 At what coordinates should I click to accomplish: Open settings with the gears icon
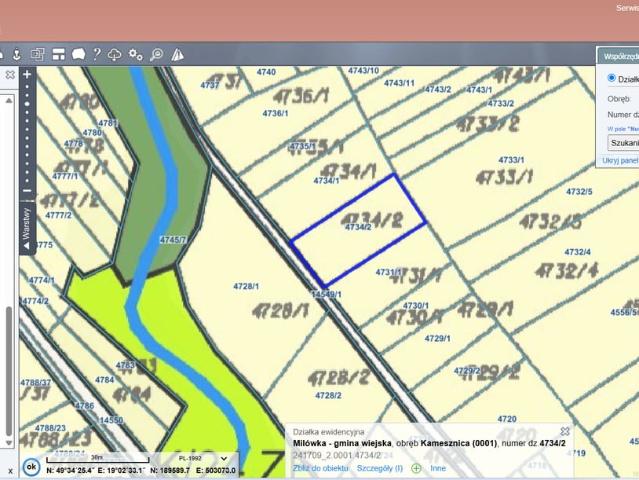pos(136,54)
